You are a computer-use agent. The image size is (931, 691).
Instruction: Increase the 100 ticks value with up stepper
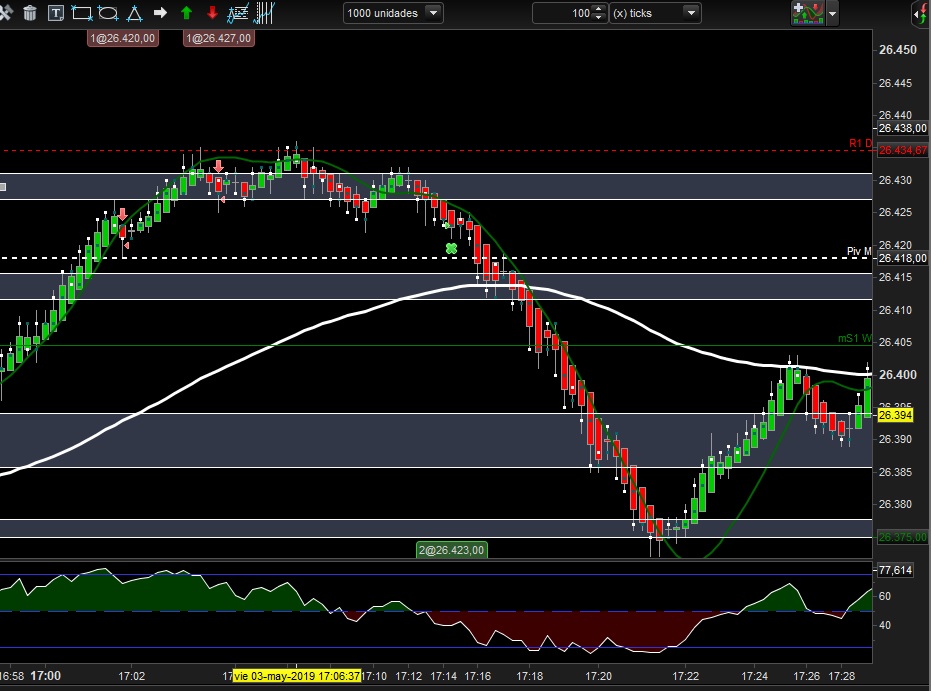pos(598,8)
